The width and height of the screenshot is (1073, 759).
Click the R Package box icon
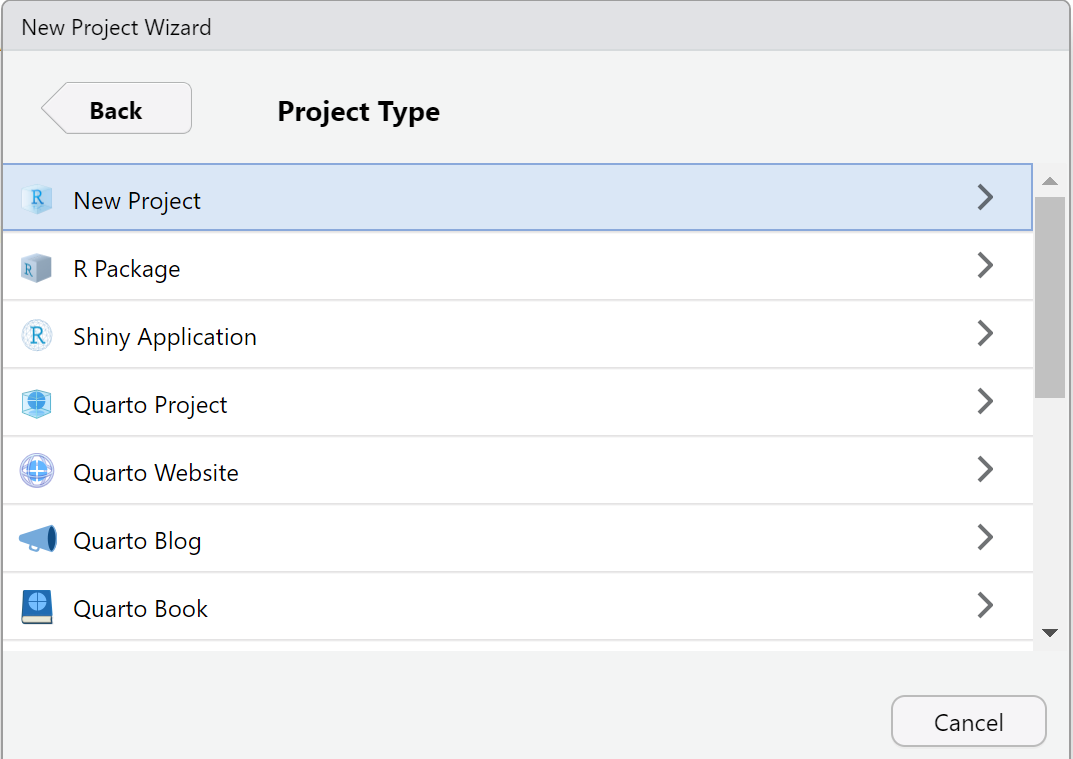point(37,268)
